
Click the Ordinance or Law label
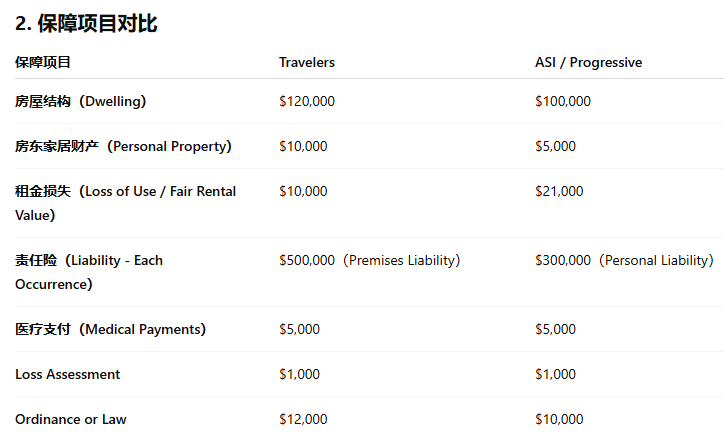(x=71, y=419)
